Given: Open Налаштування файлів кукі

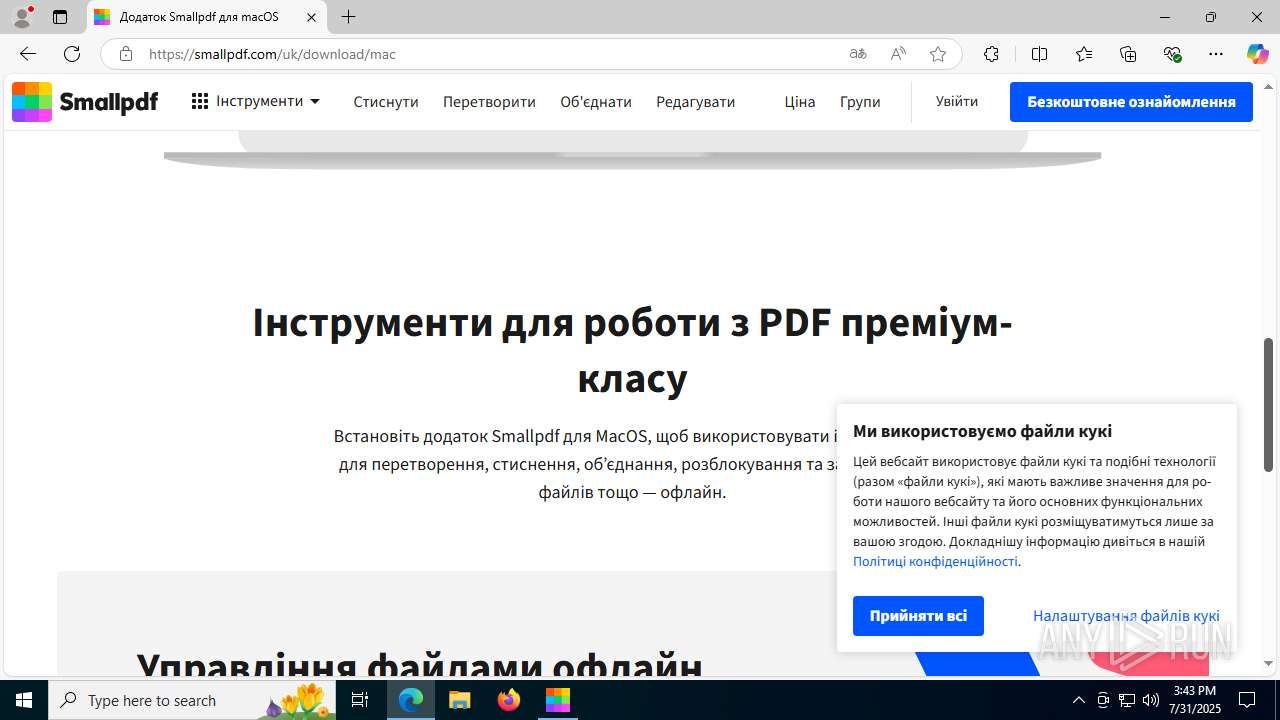Looking at the screenshot, I should coord(1126,616).
